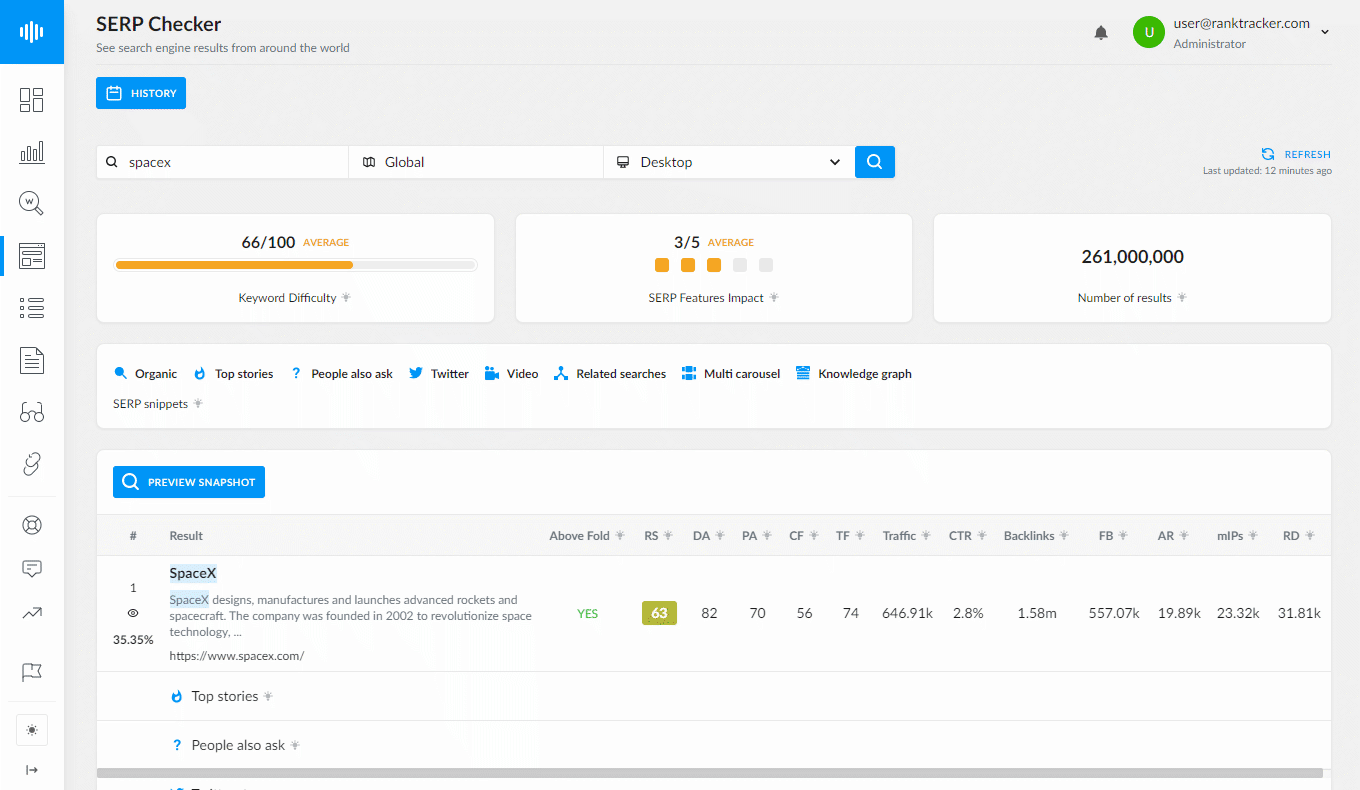1360x790 pixels.
Task: Click the CTR column header
Action: coord(960,536)
